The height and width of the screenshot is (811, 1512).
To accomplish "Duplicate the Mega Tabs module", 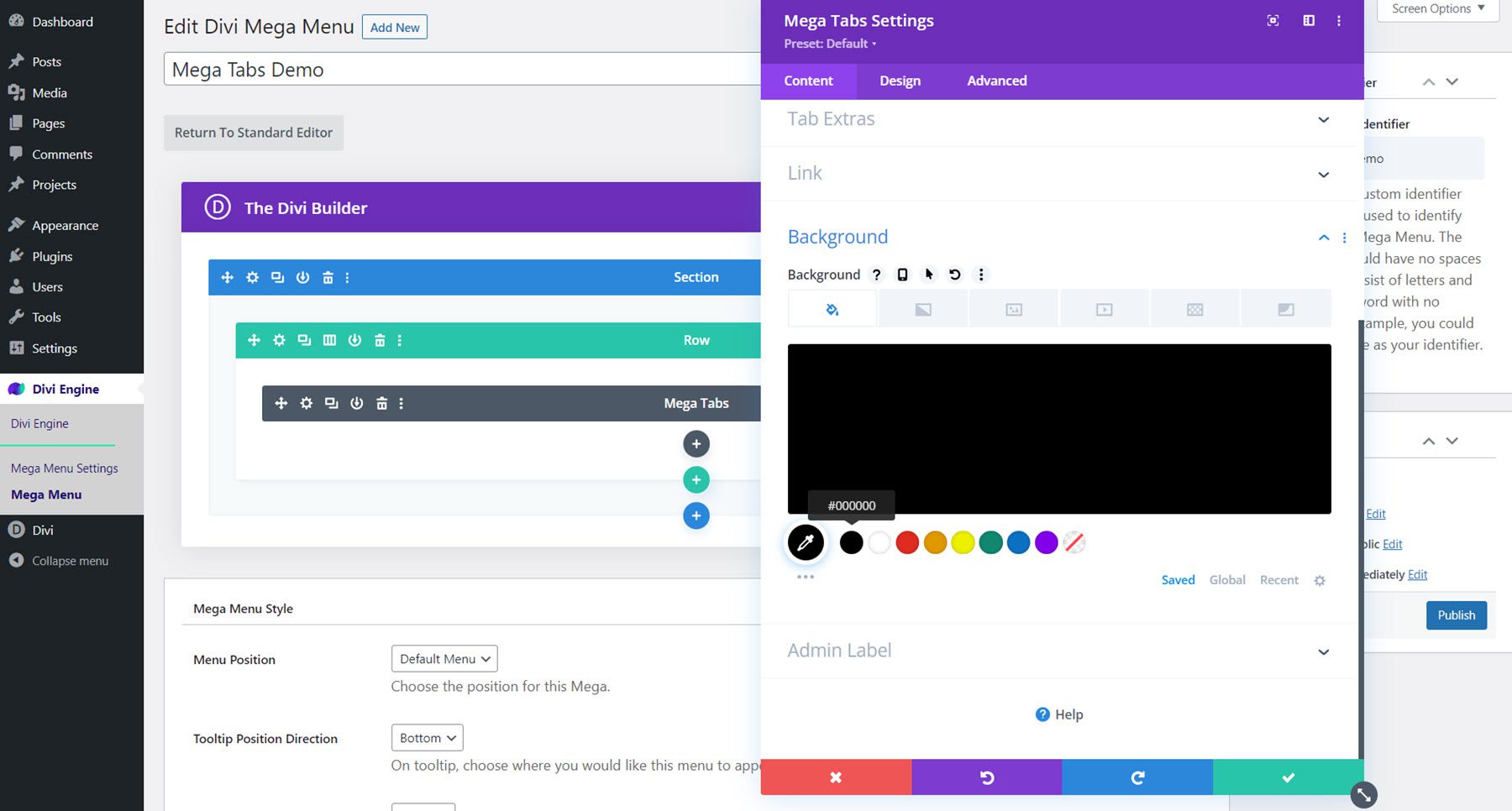I will (x=332, y=403).
